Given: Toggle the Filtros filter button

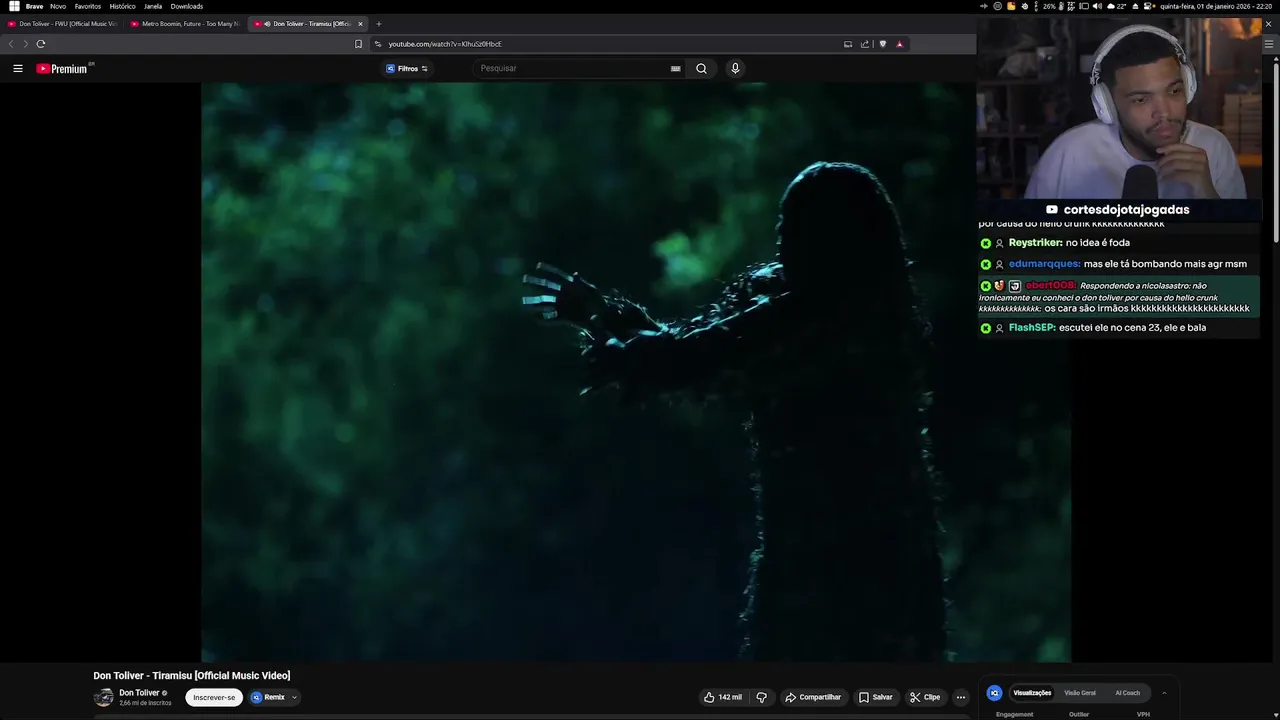Looking at the screenshot, I should 407,69.
